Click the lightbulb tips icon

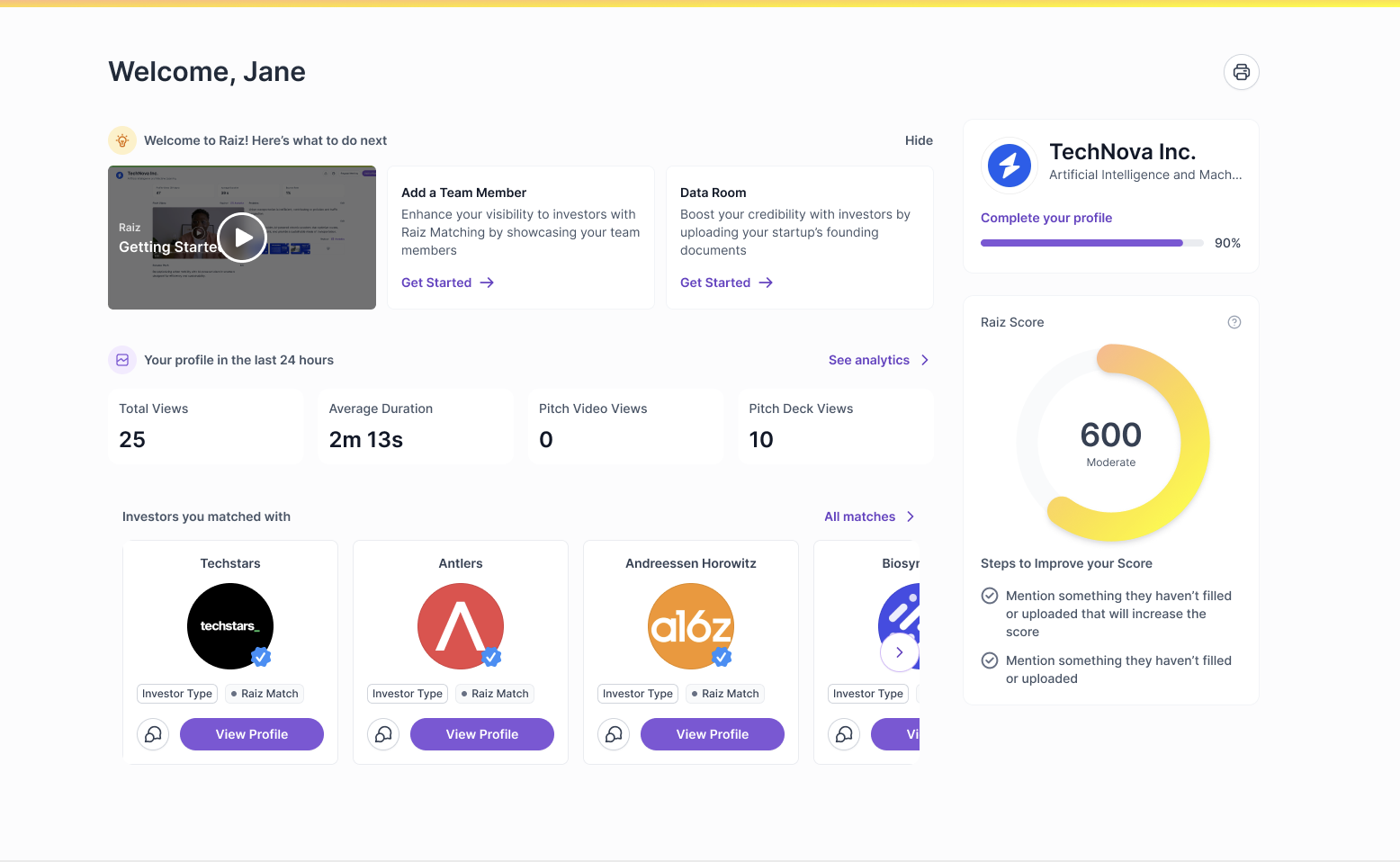pos(122,140)
